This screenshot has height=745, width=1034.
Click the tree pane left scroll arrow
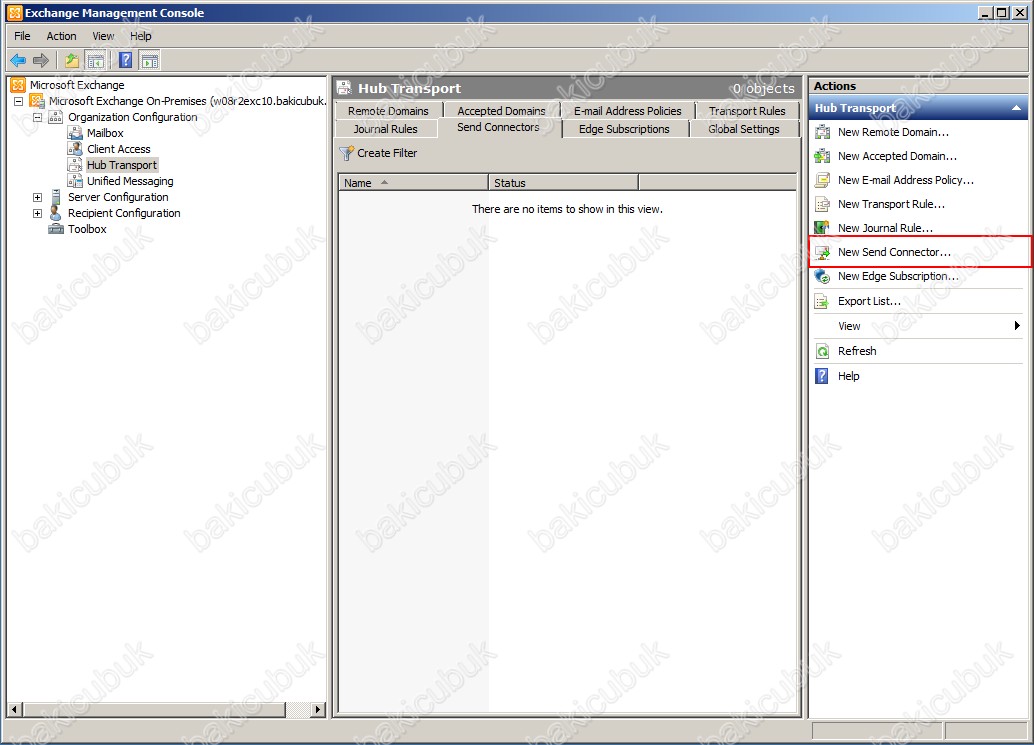click(x=15, y=709)
